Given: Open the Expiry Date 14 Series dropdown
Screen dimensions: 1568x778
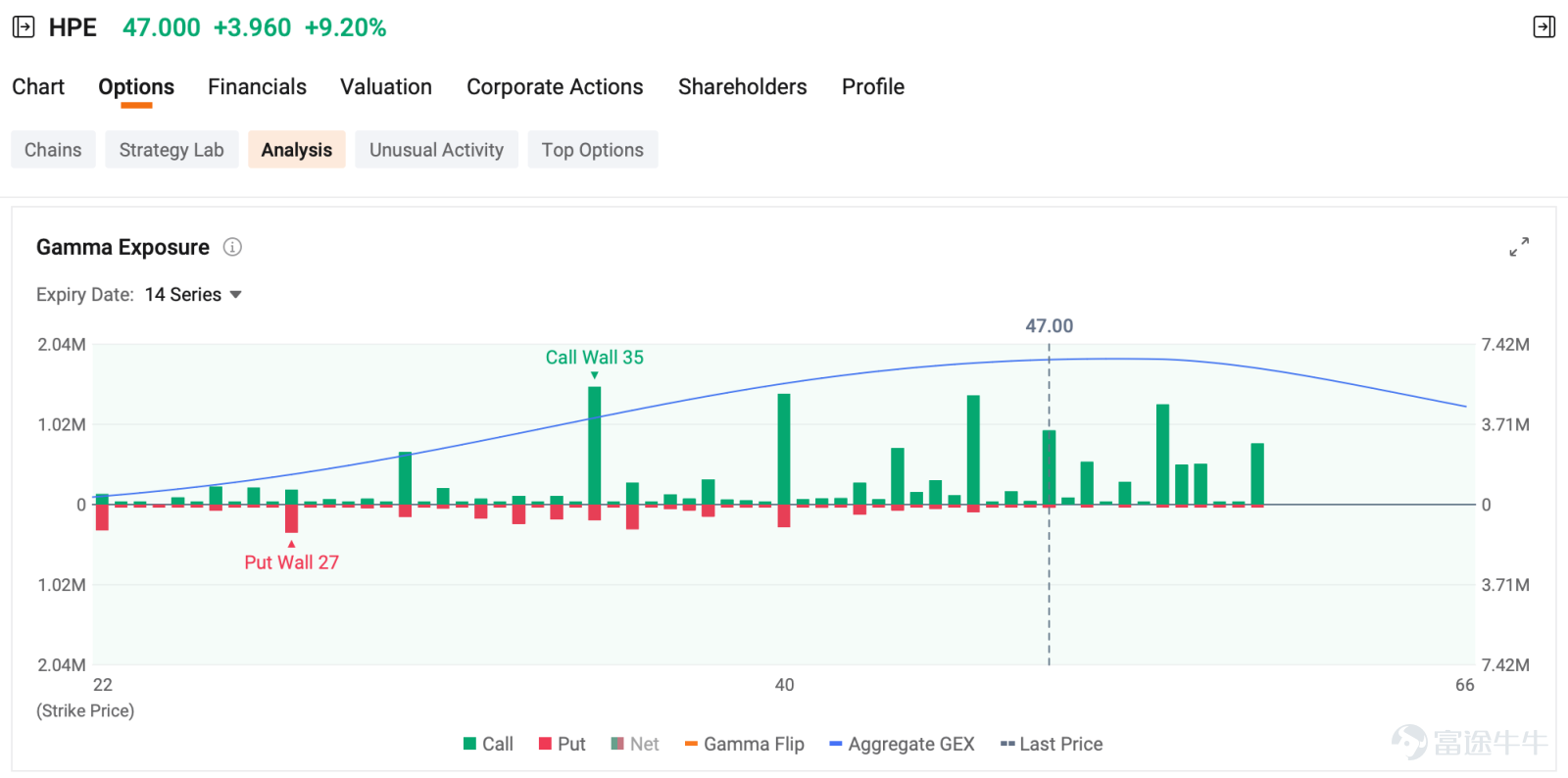Looking at the screenshot, I should [x=193, y=295].
